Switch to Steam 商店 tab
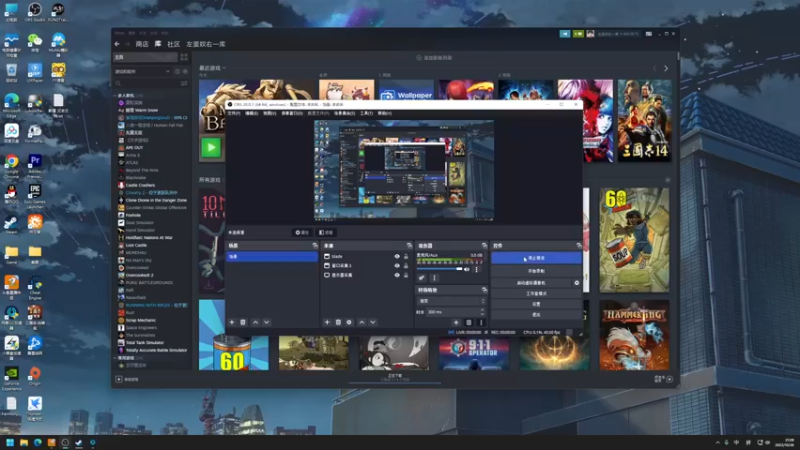 click(x=142, y=44)
